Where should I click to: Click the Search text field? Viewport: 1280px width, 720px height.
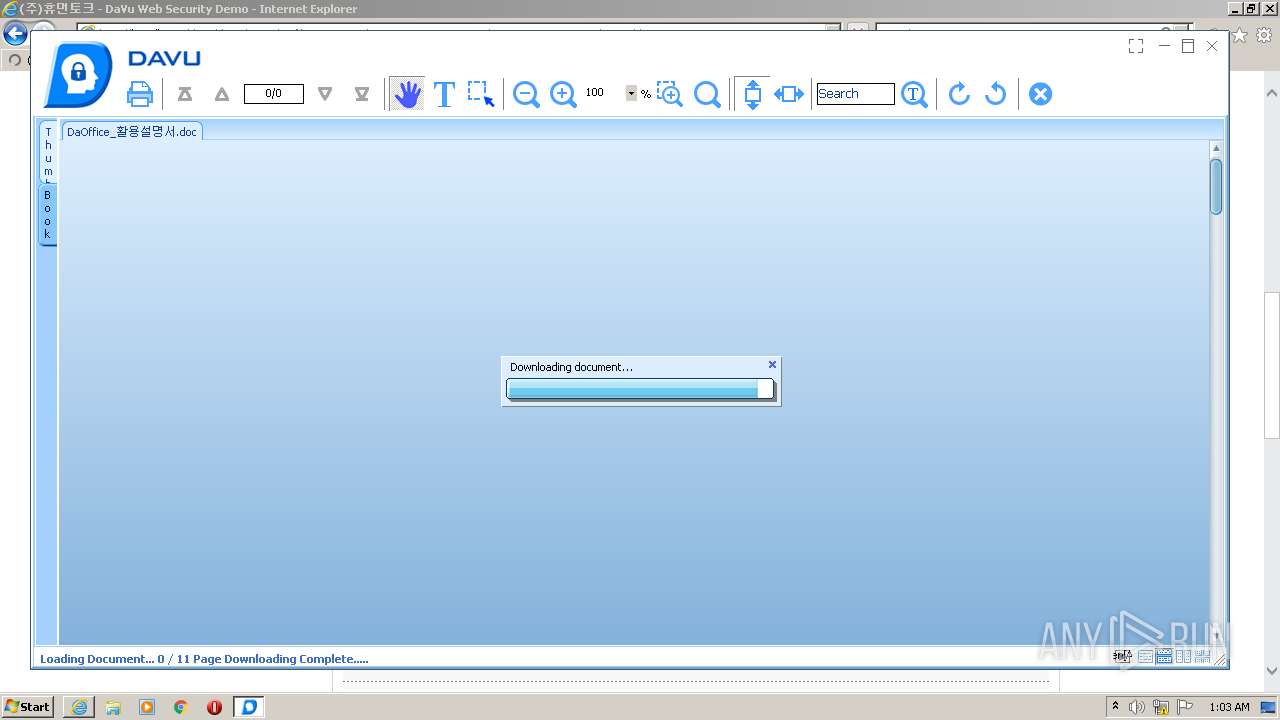coord(855,94)
